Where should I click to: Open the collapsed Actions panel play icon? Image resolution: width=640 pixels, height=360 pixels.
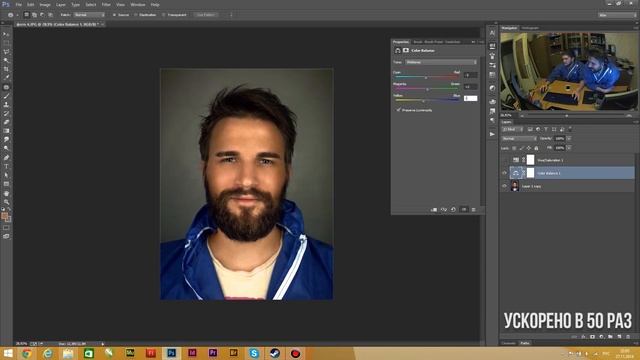[492, 134]
